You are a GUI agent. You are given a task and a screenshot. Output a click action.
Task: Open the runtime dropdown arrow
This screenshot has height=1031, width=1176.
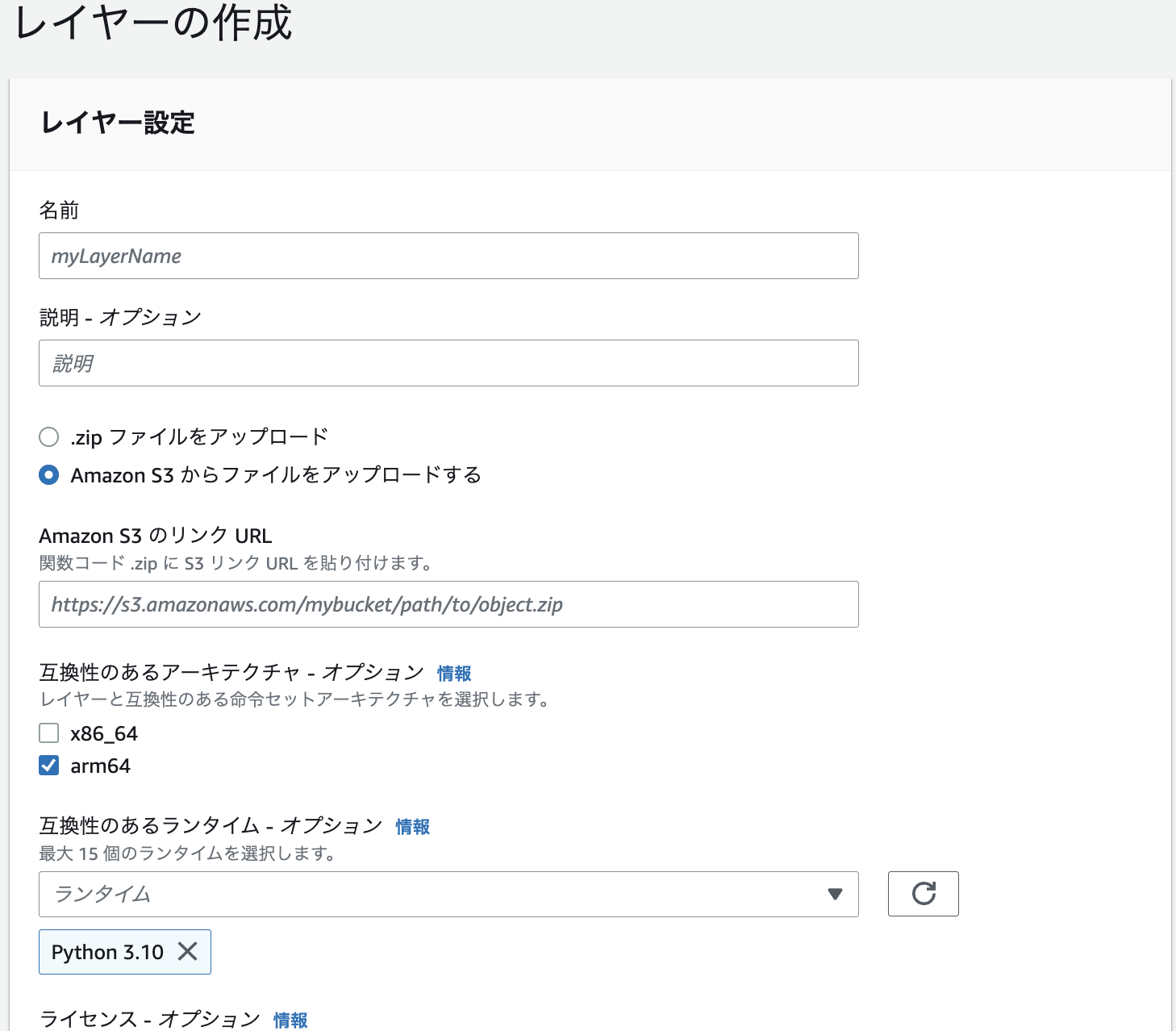tap(834, 894)
